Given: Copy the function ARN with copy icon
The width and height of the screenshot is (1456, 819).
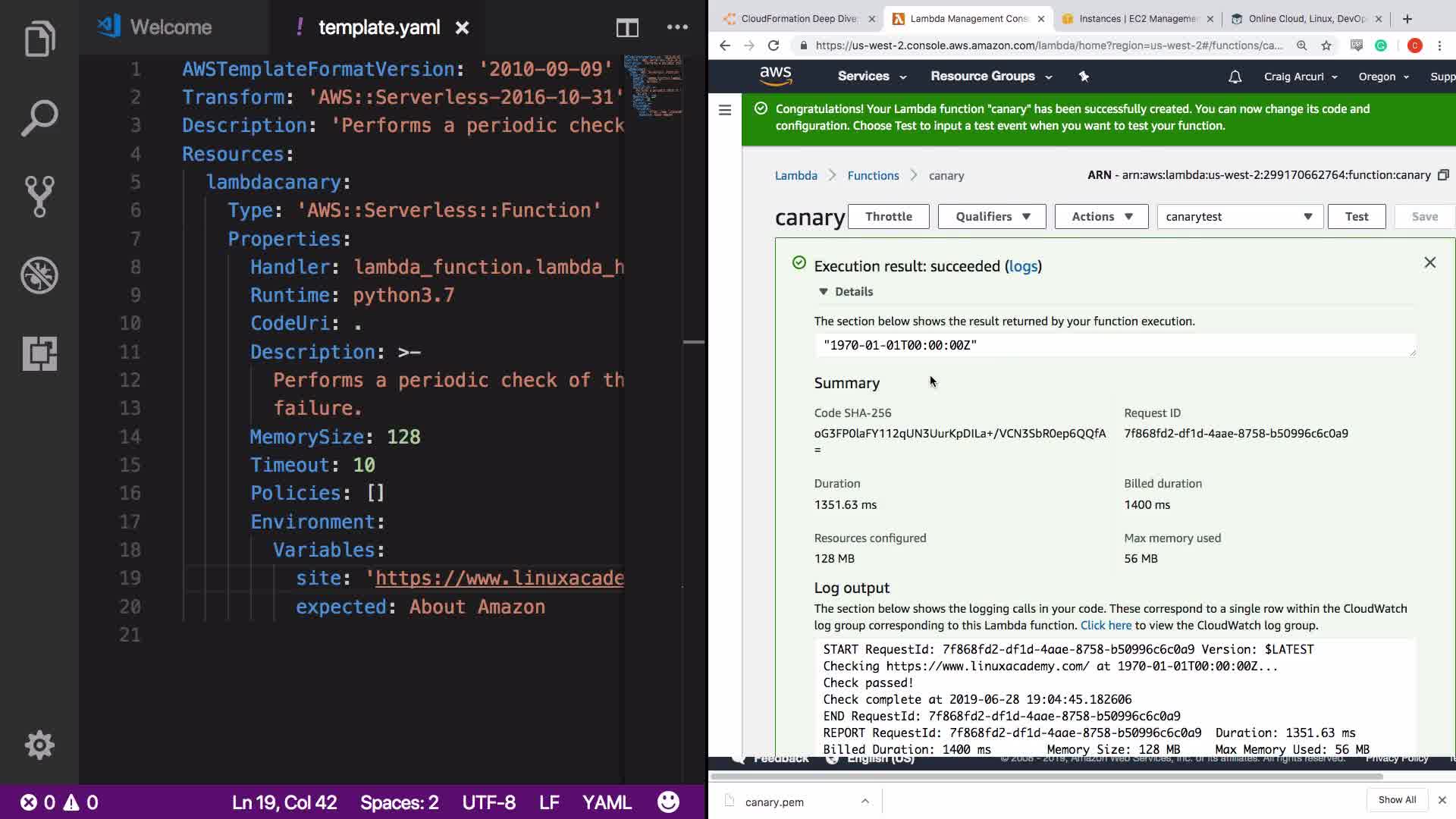Looking at the screenshot, I should point(1443,175).
